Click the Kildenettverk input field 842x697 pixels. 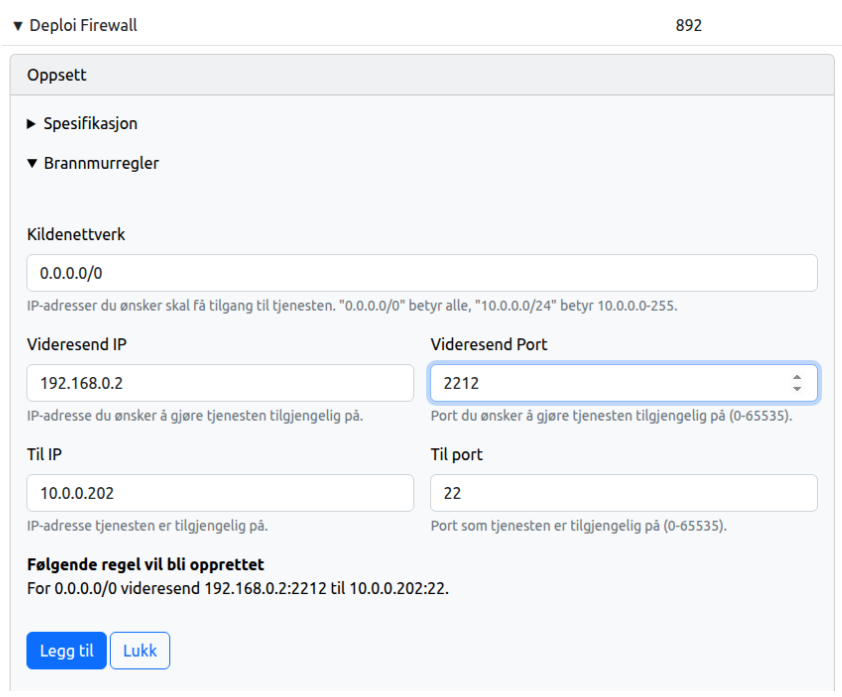point(422,273)
